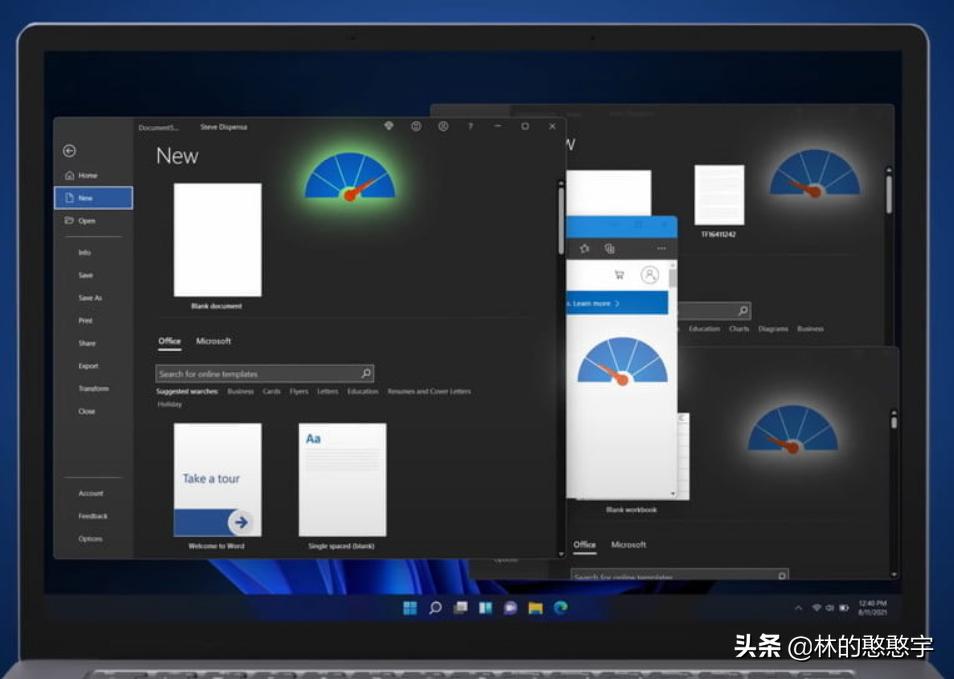Toggle the favorite star in the small app window
Screen dimensions: 954x679
pos(584,247)
